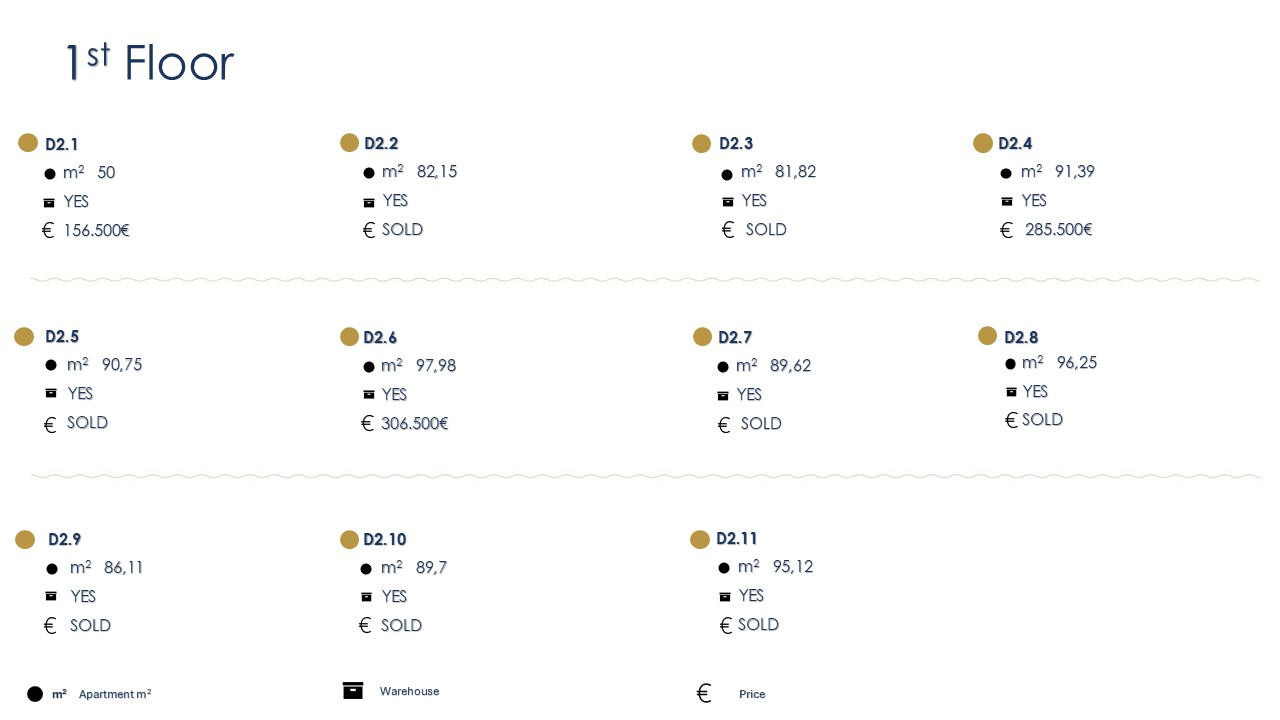Viewport: 1280px width, 720px height.
Task: Click the SOLD status under D2.7
Action: [761, 424]
